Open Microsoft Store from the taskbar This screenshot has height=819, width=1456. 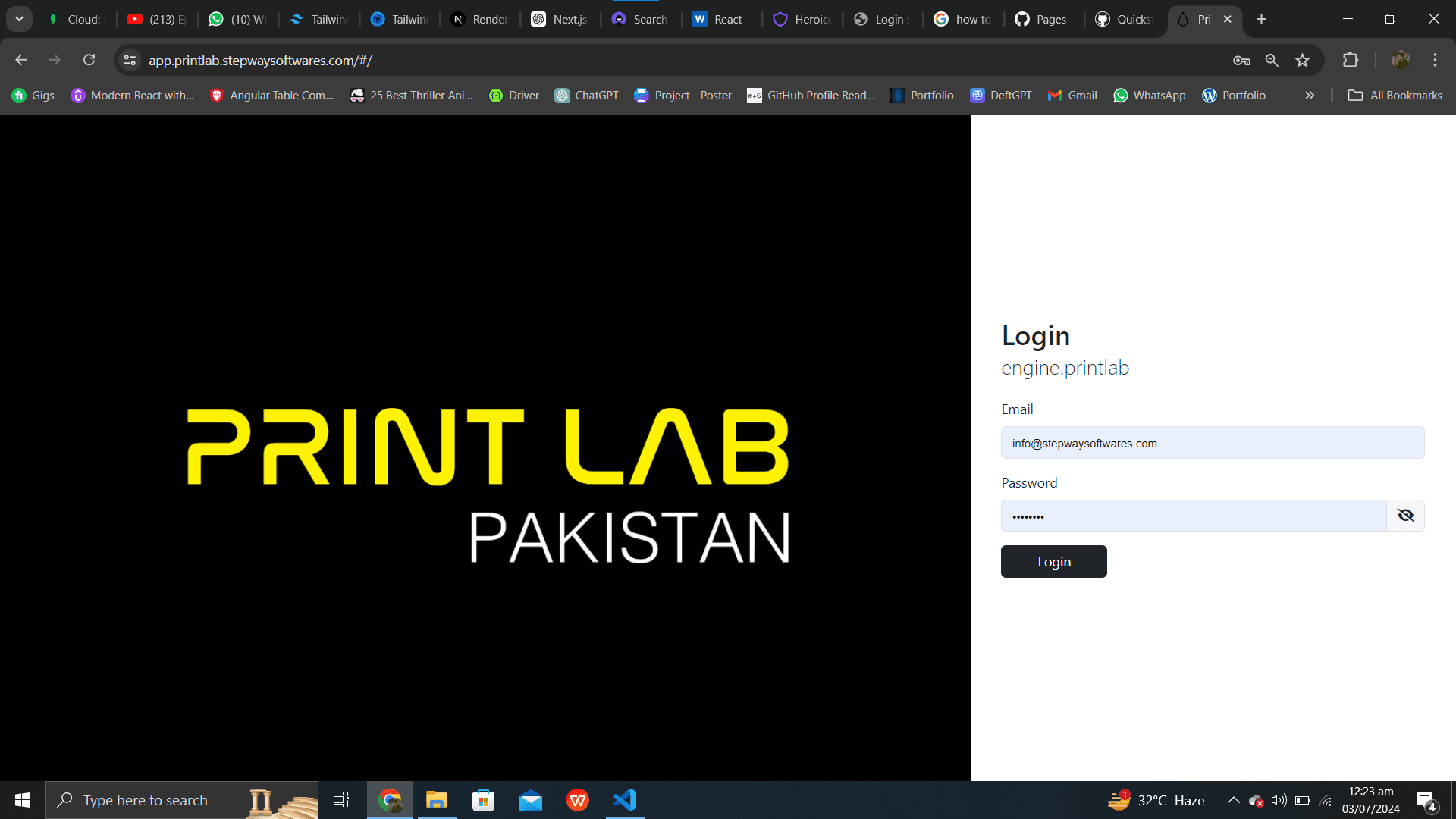click(x=483, y=800)
